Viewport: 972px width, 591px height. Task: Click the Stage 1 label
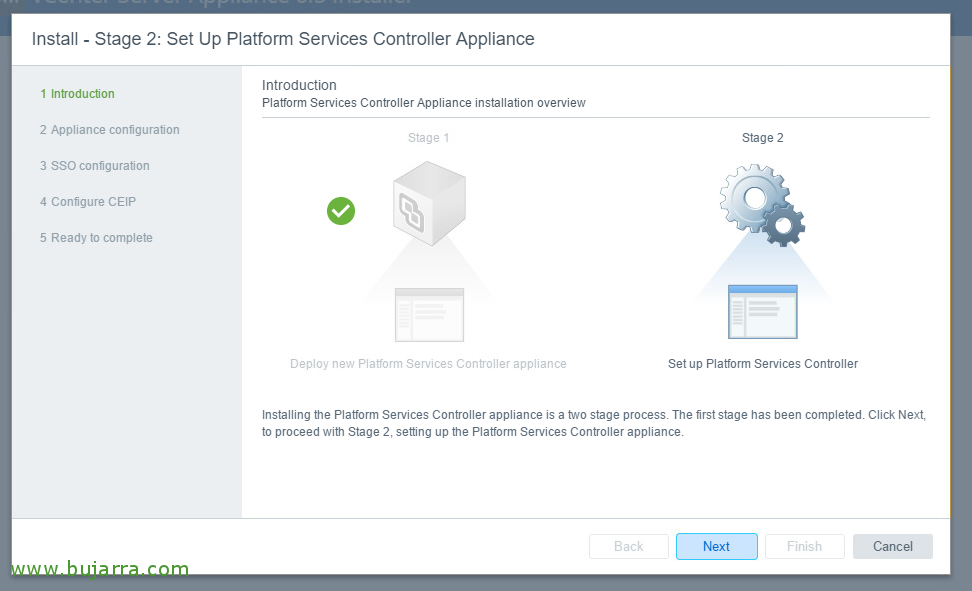click(x=428, y=138)
